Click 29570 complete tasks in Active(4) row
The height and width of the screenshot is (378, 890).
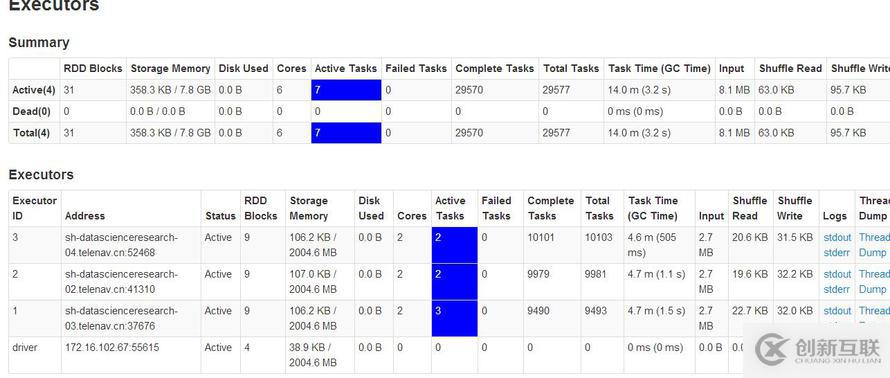469,90
